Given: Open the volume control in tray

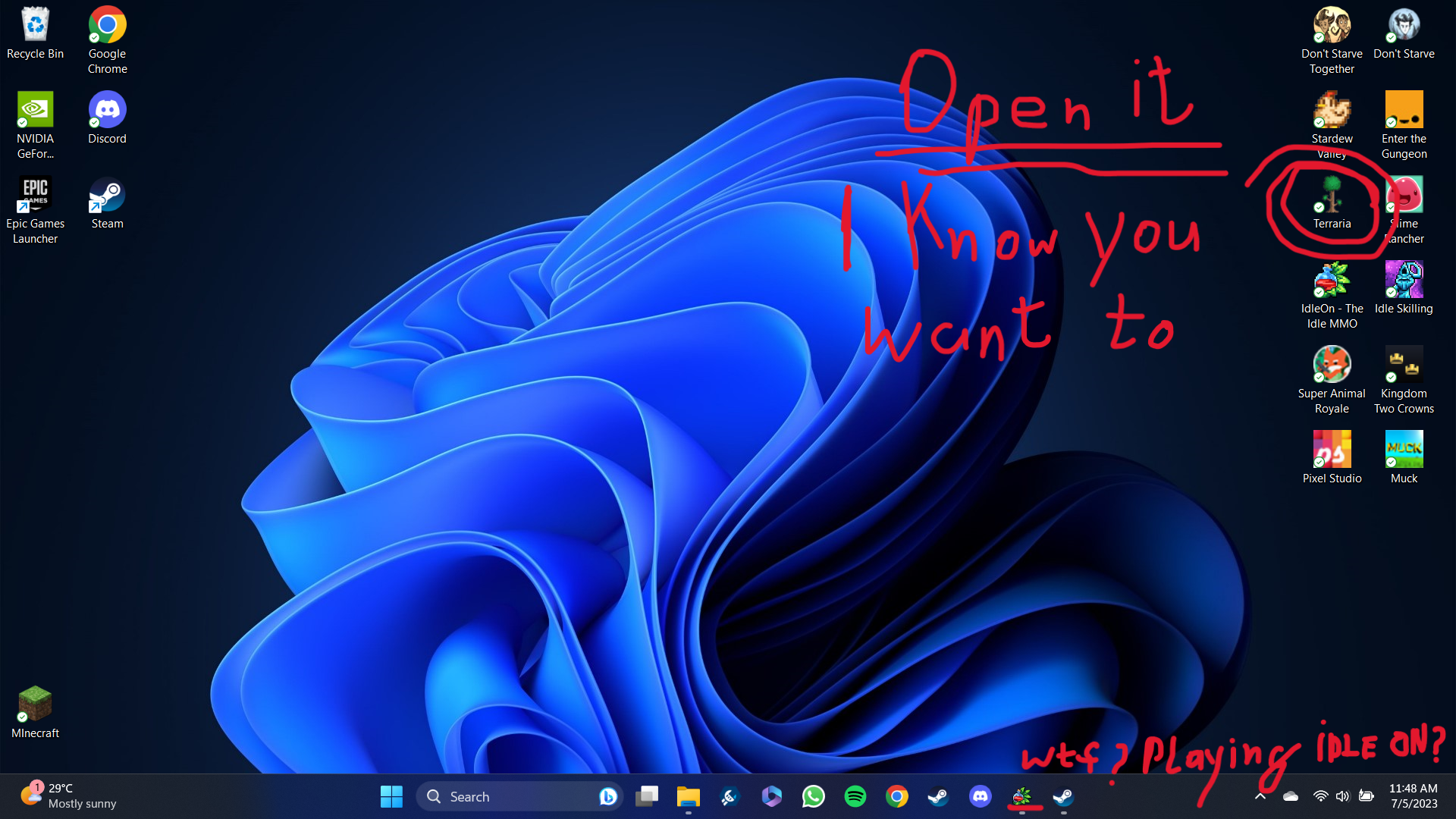Looking at the screenshot, I should tap(1342, 796).
